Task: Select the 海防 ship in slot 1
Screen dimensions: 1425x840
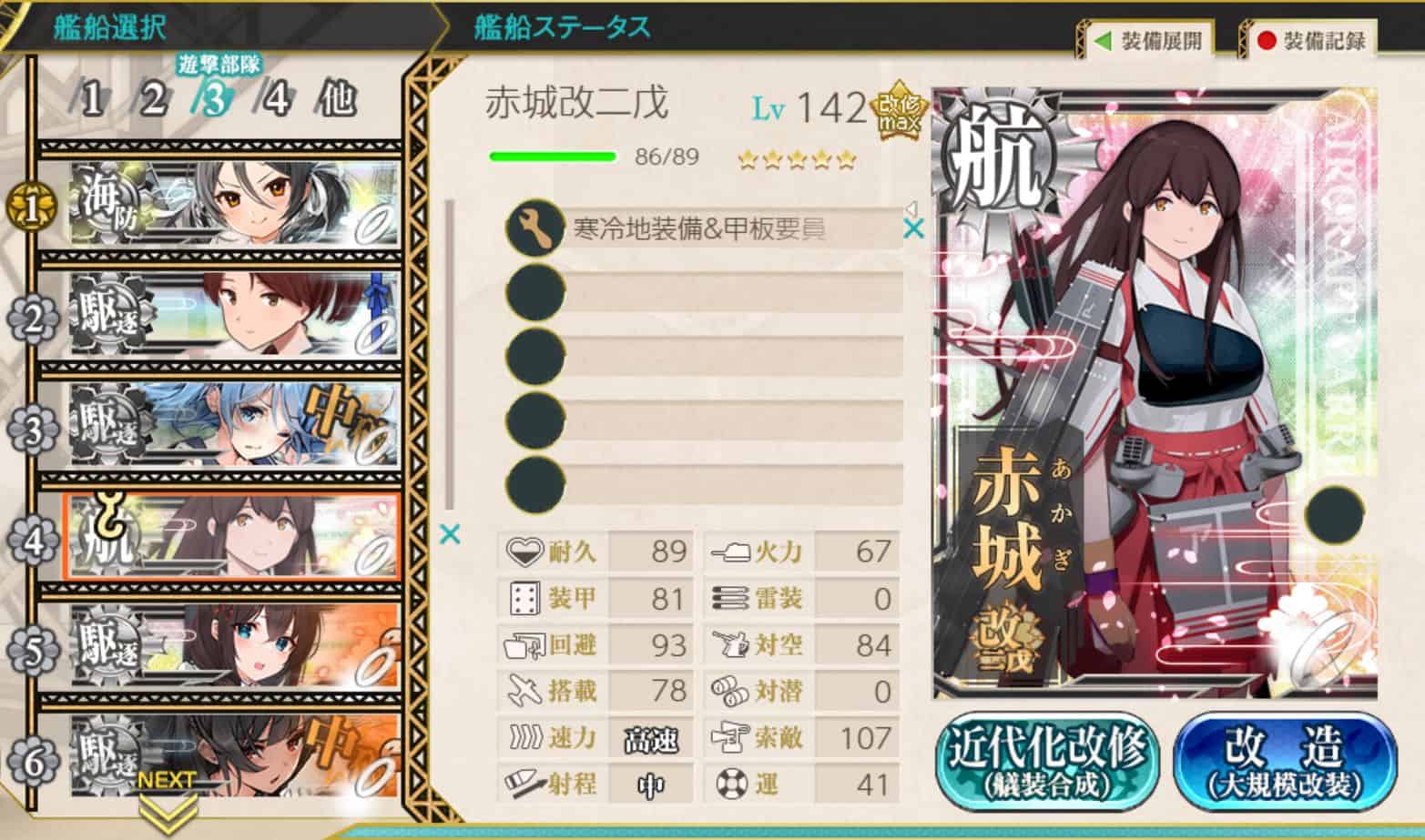Action: tap(234, 204)
